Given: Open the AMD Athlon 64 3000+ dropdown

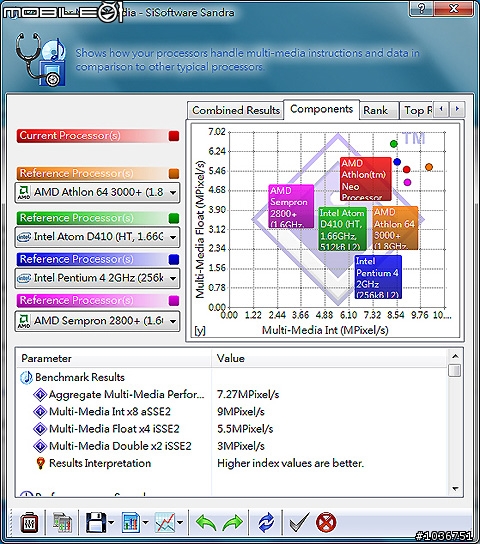Looking at the screenshot, I should click(97, 193).
